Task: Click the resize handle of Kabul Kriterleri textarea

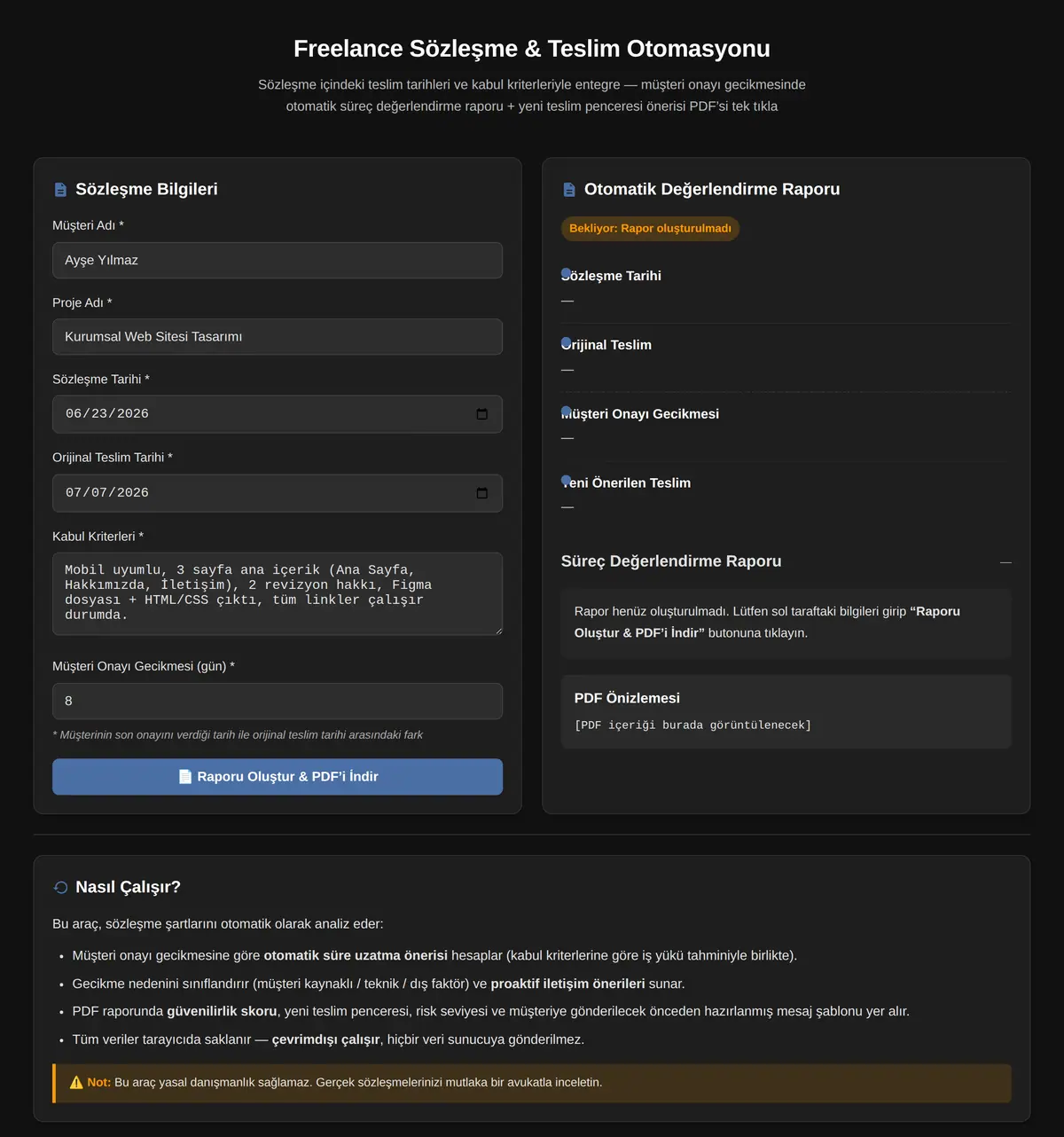Action: point(497,631)
